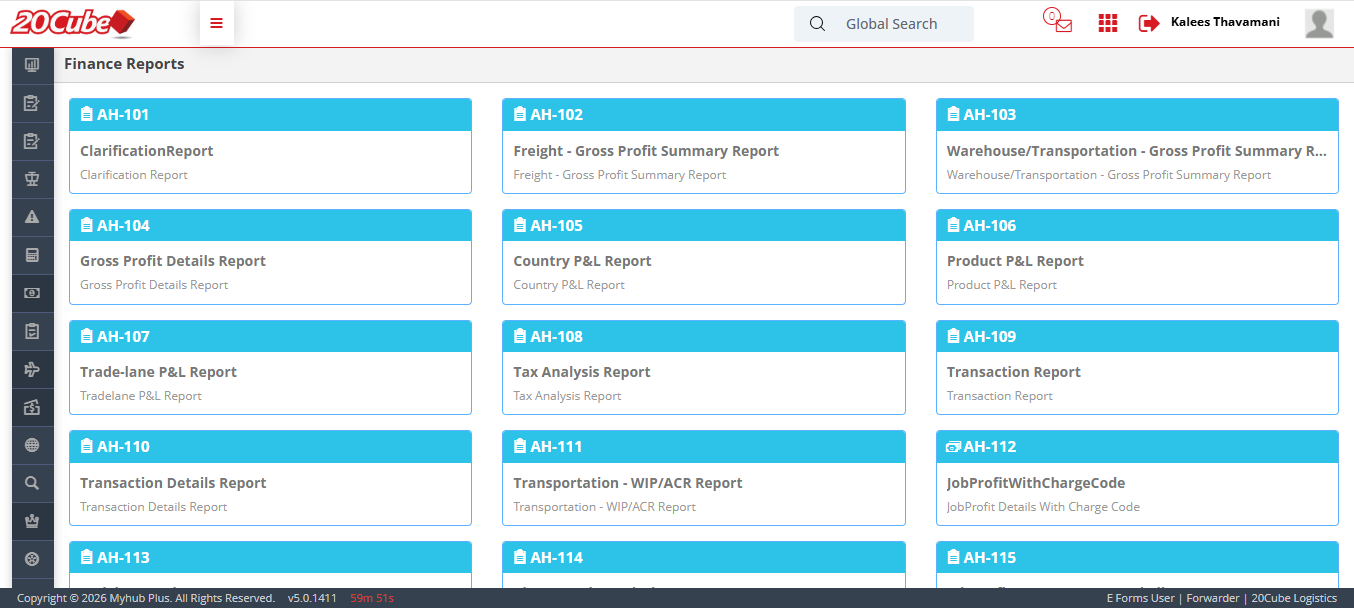Image resolution: width=1354 pixels, height=608 pixels.
Task: Click the profile avatar picture
Action: [1318, 21]
